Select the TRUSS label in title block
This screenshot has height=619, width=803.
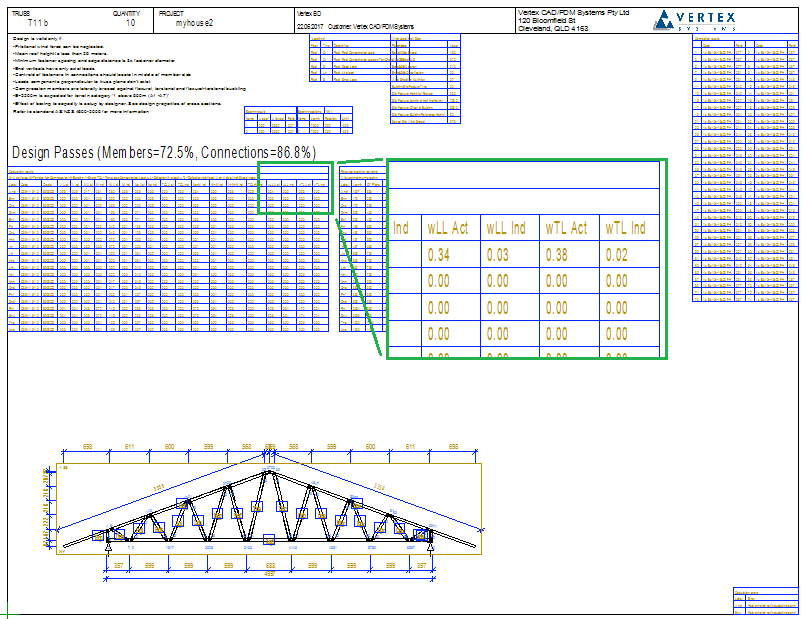21,14
